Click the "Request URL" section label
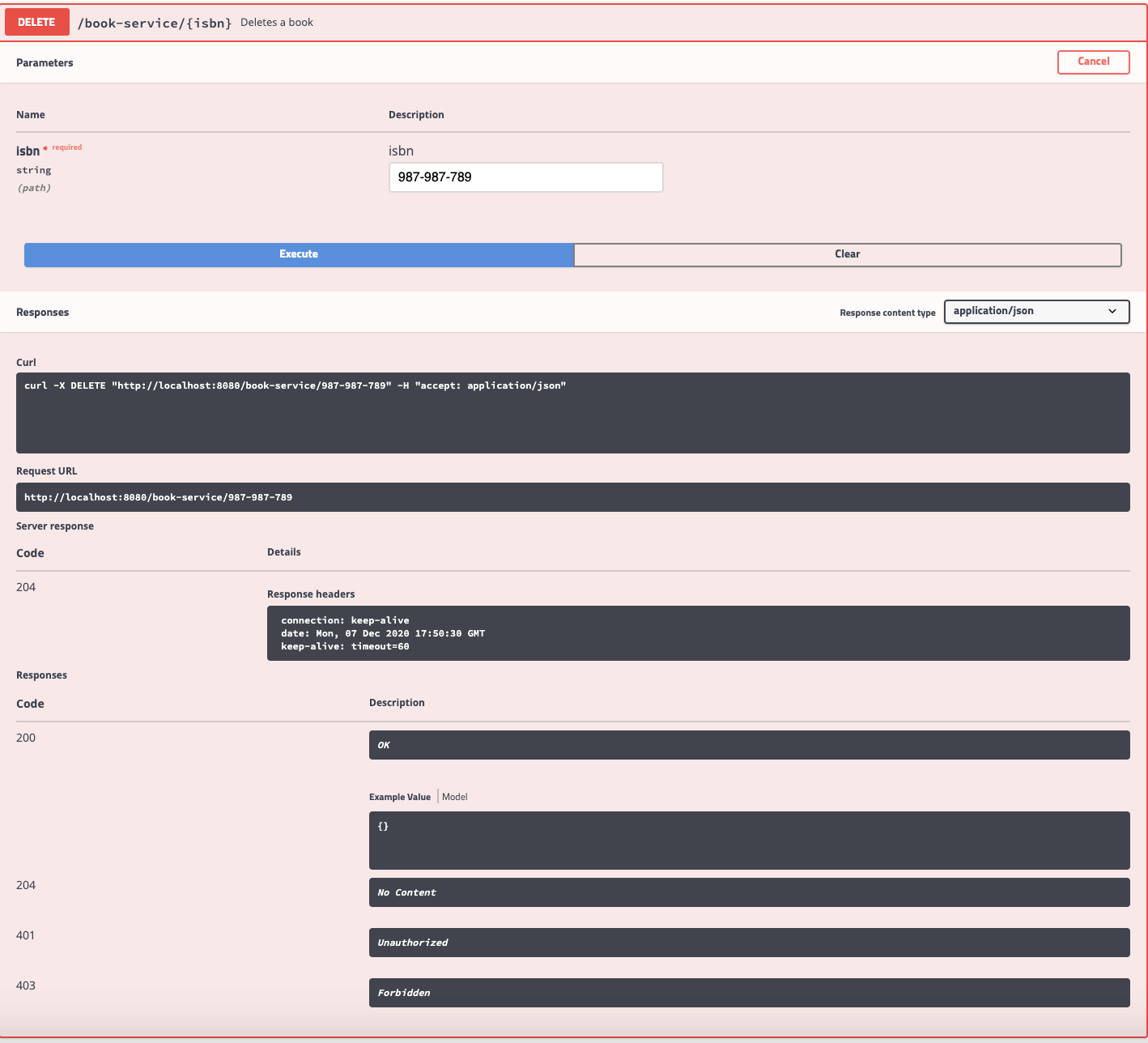1148x1043 pixels. point(47,471)
